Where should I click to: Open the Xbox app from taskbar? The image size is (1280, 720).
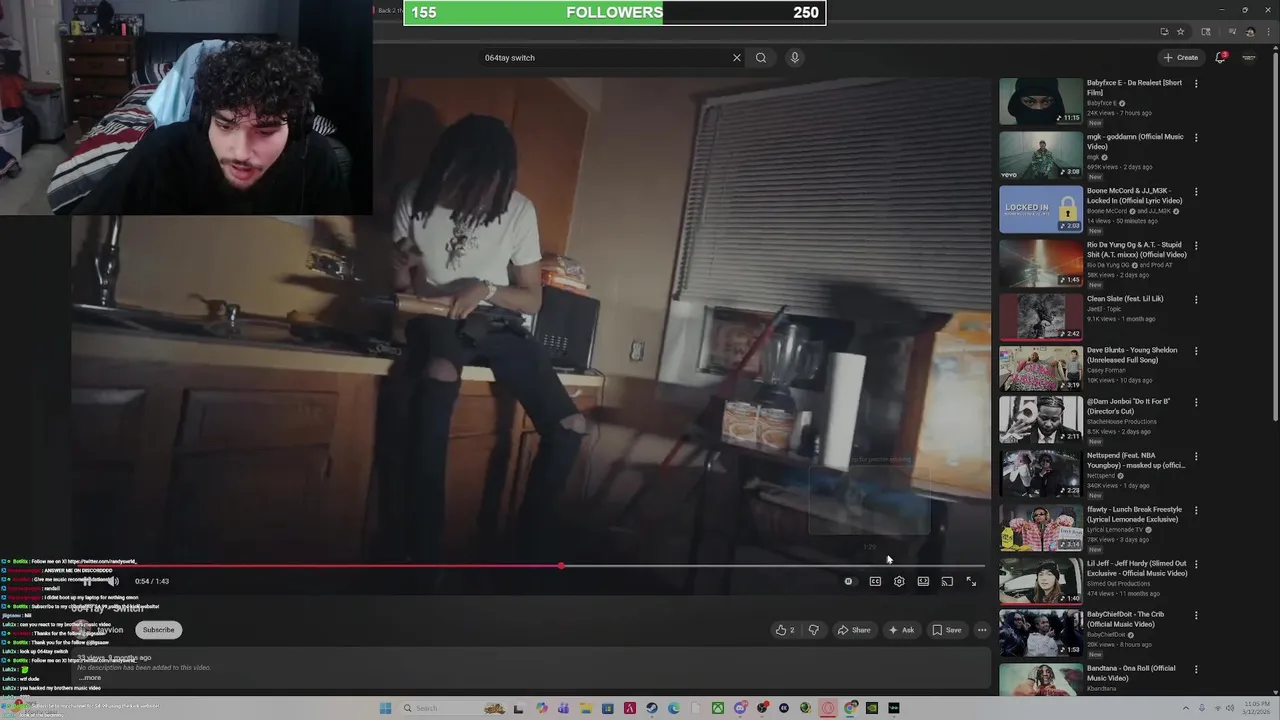(x=717, y=708)
